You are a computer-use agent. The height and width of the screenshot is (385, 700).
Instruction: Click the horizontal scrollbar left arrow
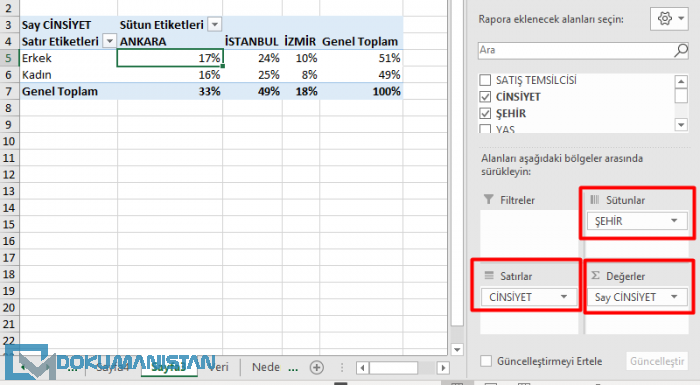pyautogui.click(x=362, y=368)
